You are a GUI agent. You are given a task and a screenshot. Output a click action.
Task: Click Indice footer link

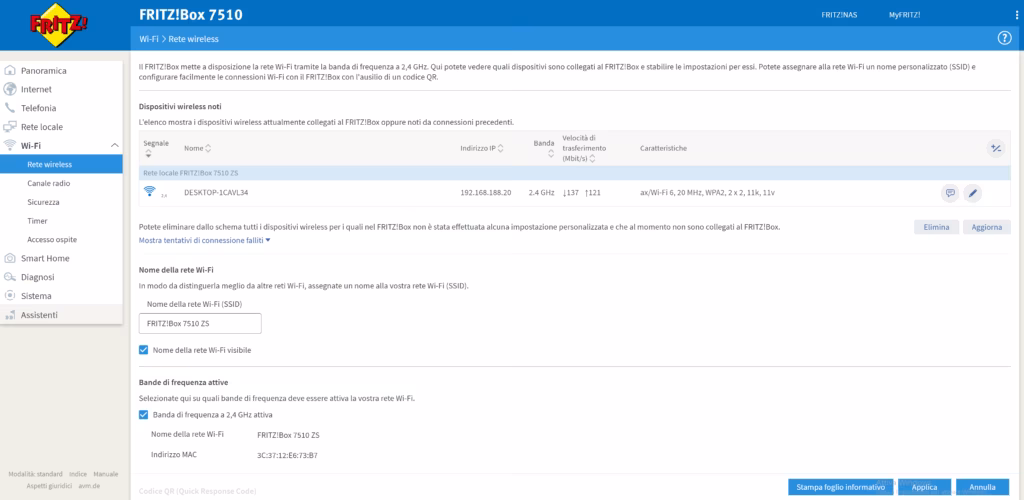78,474
